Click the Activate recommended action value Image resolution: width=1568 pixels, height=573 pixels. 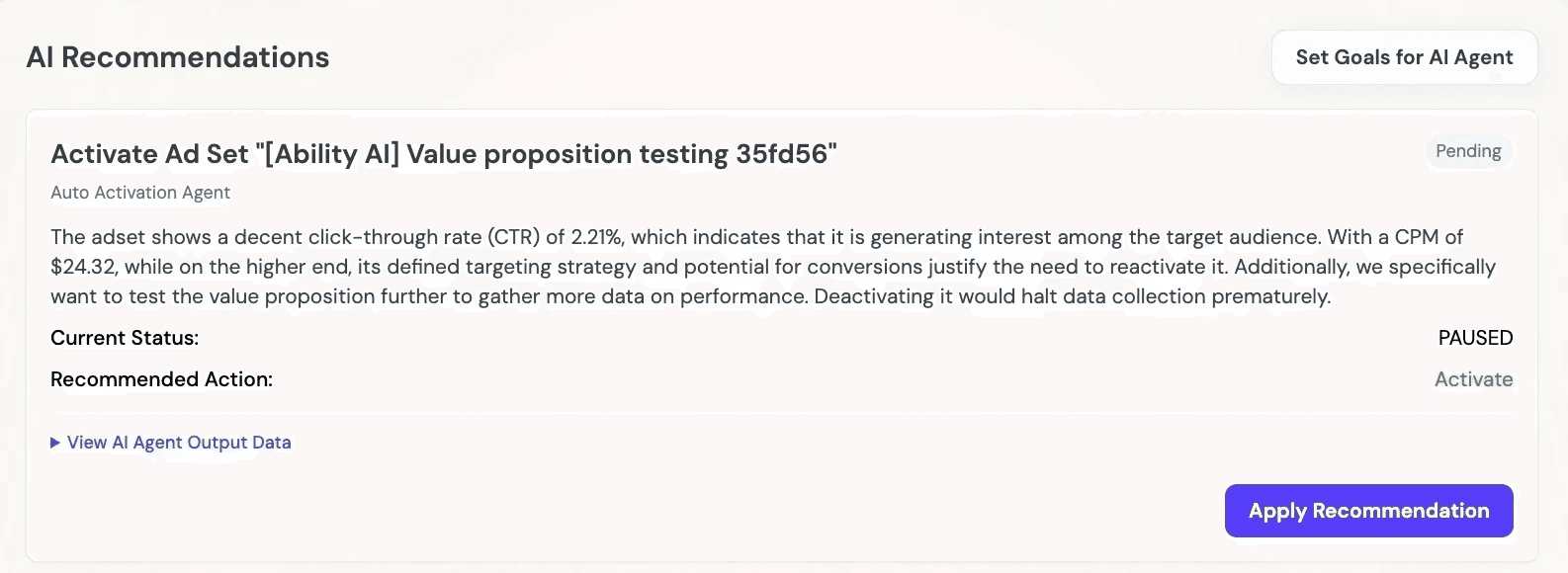coord(1473,379)
